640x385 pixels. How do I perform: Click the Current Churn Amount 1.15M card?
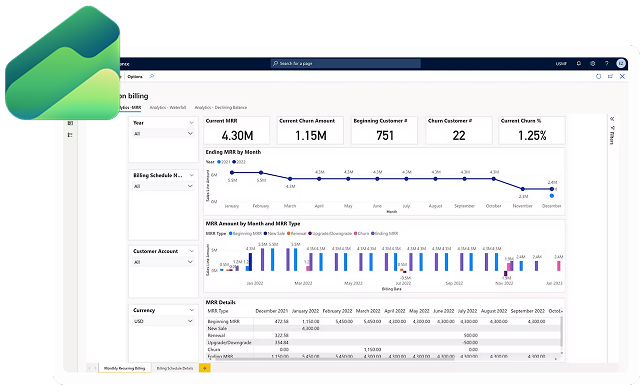(x=311, y=130)
